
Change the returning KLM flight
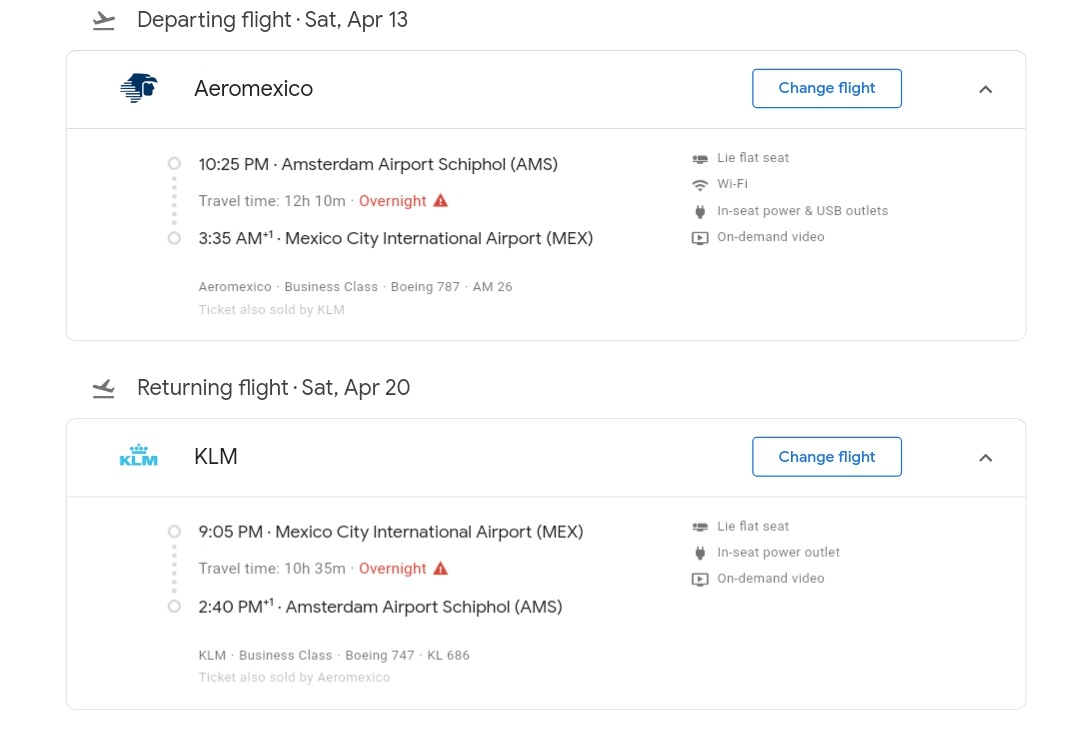[x=827, y=457]
